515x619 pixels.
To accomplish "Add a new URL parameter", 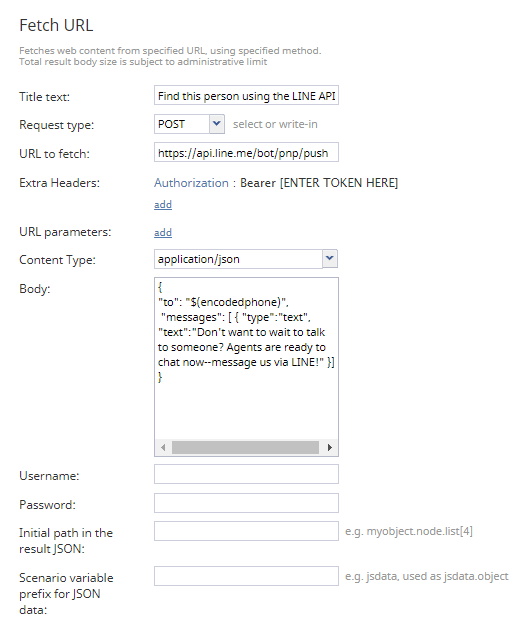I will [163, 232].
